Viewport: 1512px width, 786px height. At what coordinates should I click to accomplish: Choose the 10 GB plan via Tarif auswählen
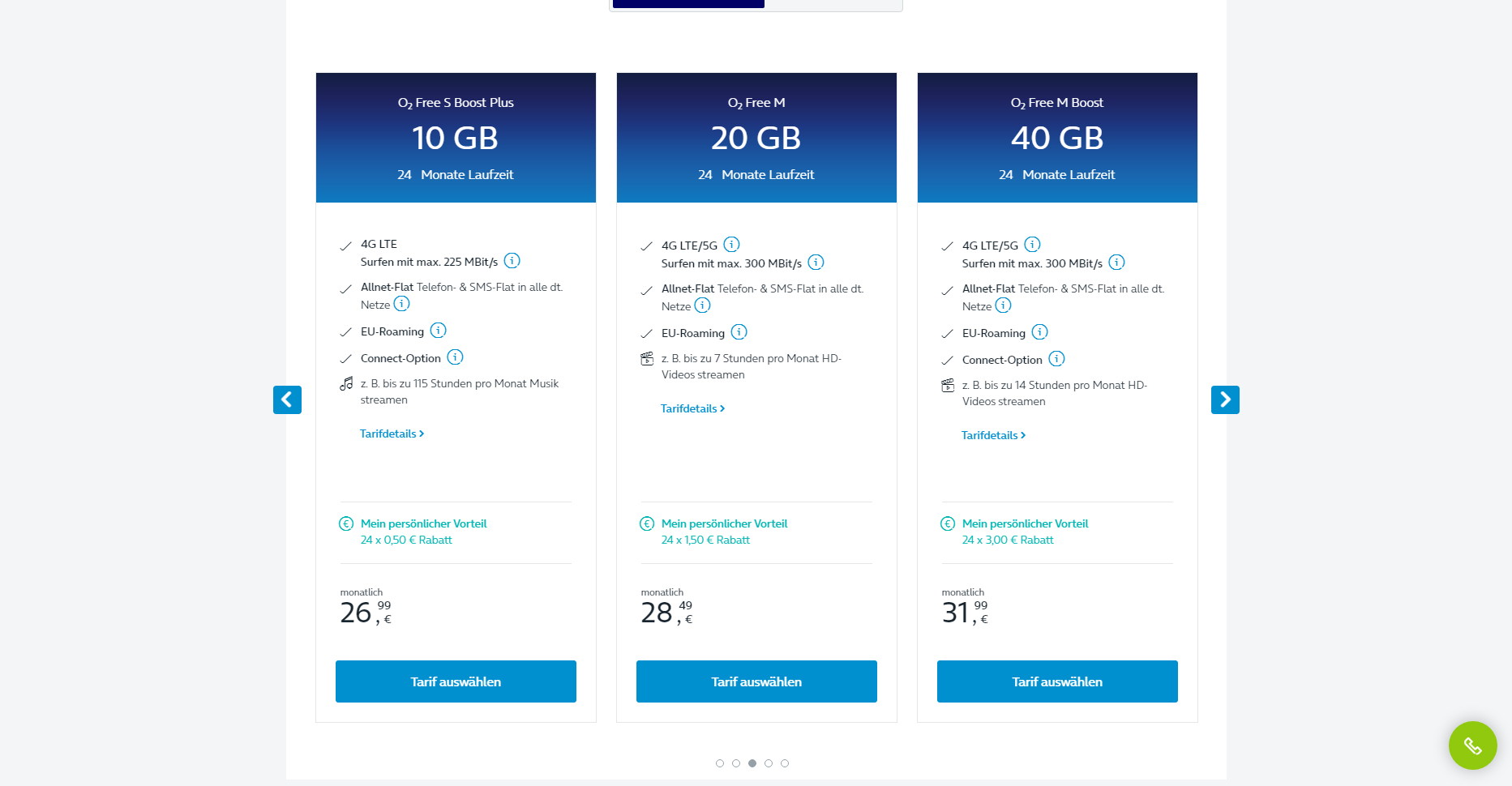click(456, 681)
